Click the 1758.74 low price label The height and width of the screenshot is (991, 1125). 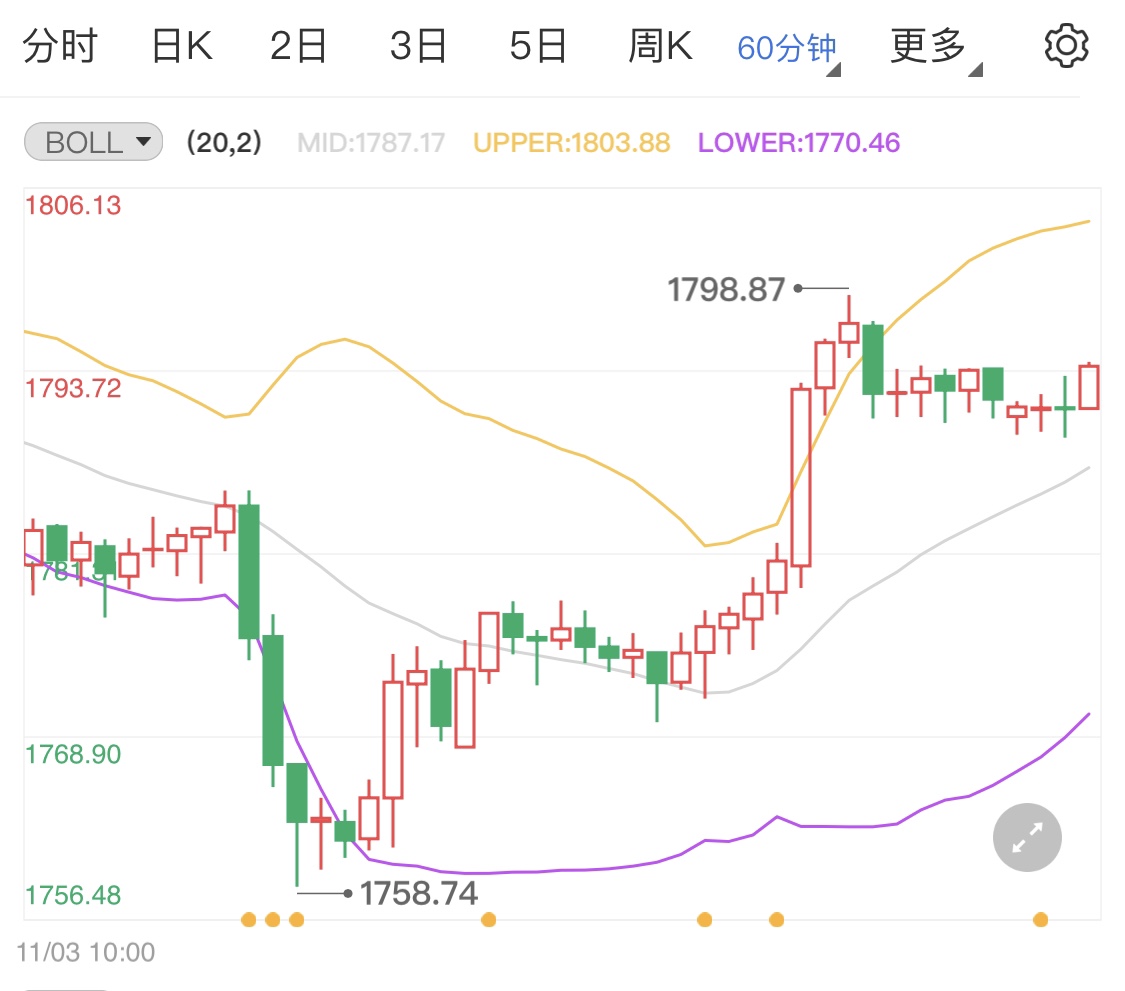coord(418,893)
